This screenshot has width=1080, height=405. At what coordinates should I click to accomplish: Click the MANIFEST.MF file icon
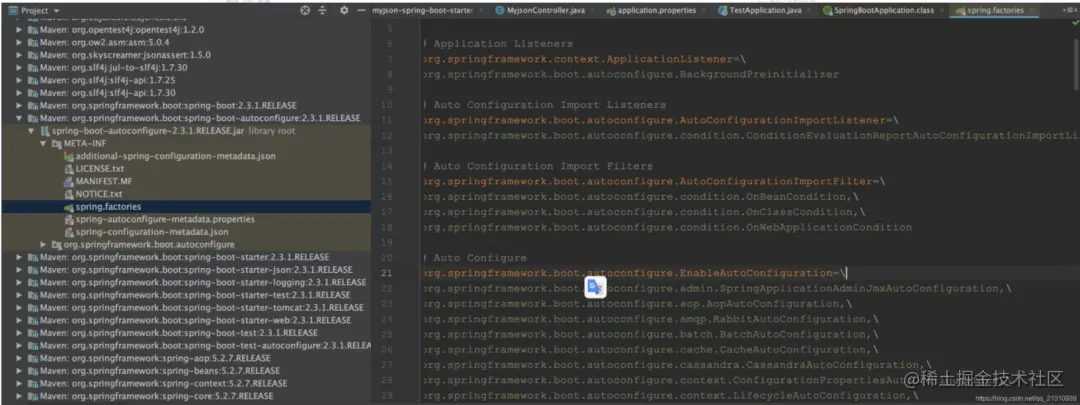[69, 181]
